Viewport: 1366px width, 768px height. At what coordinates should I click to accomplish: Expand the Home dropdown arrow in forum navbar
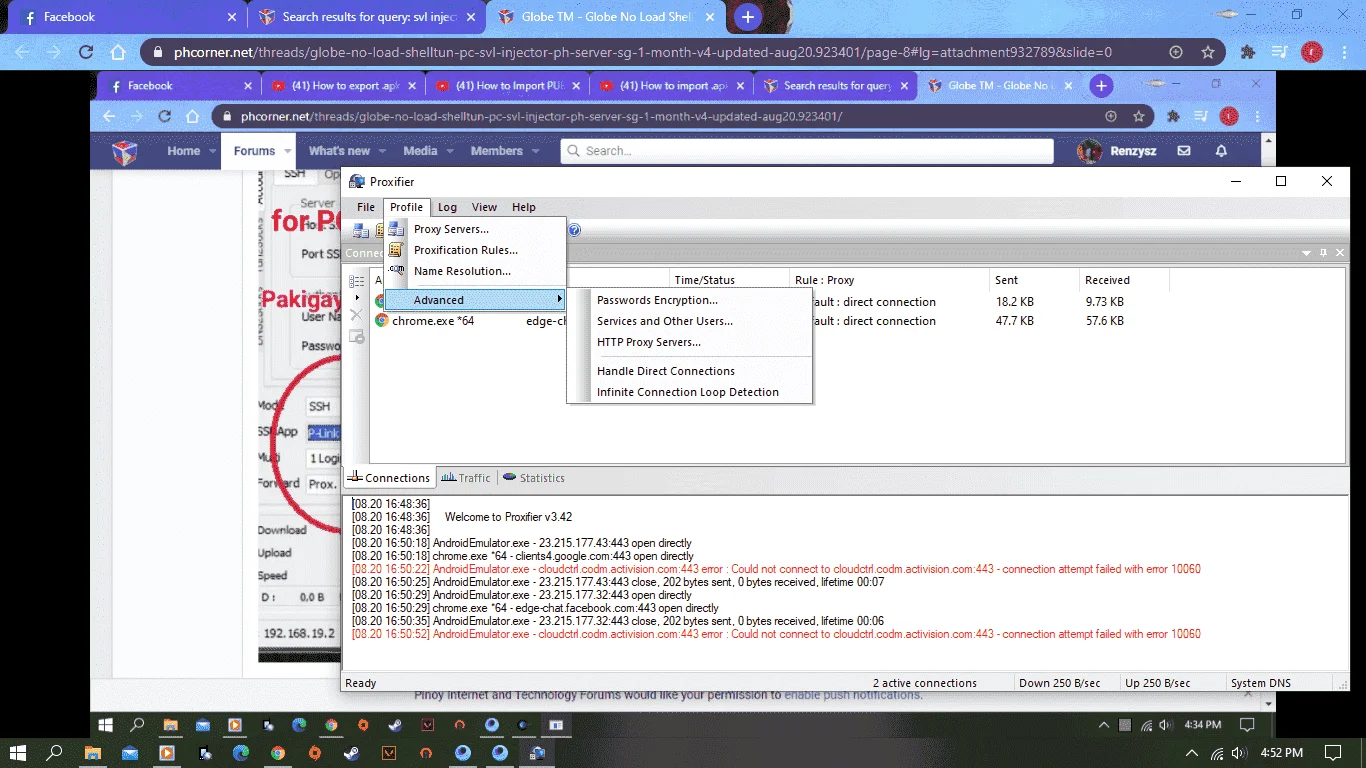[213, 152]
